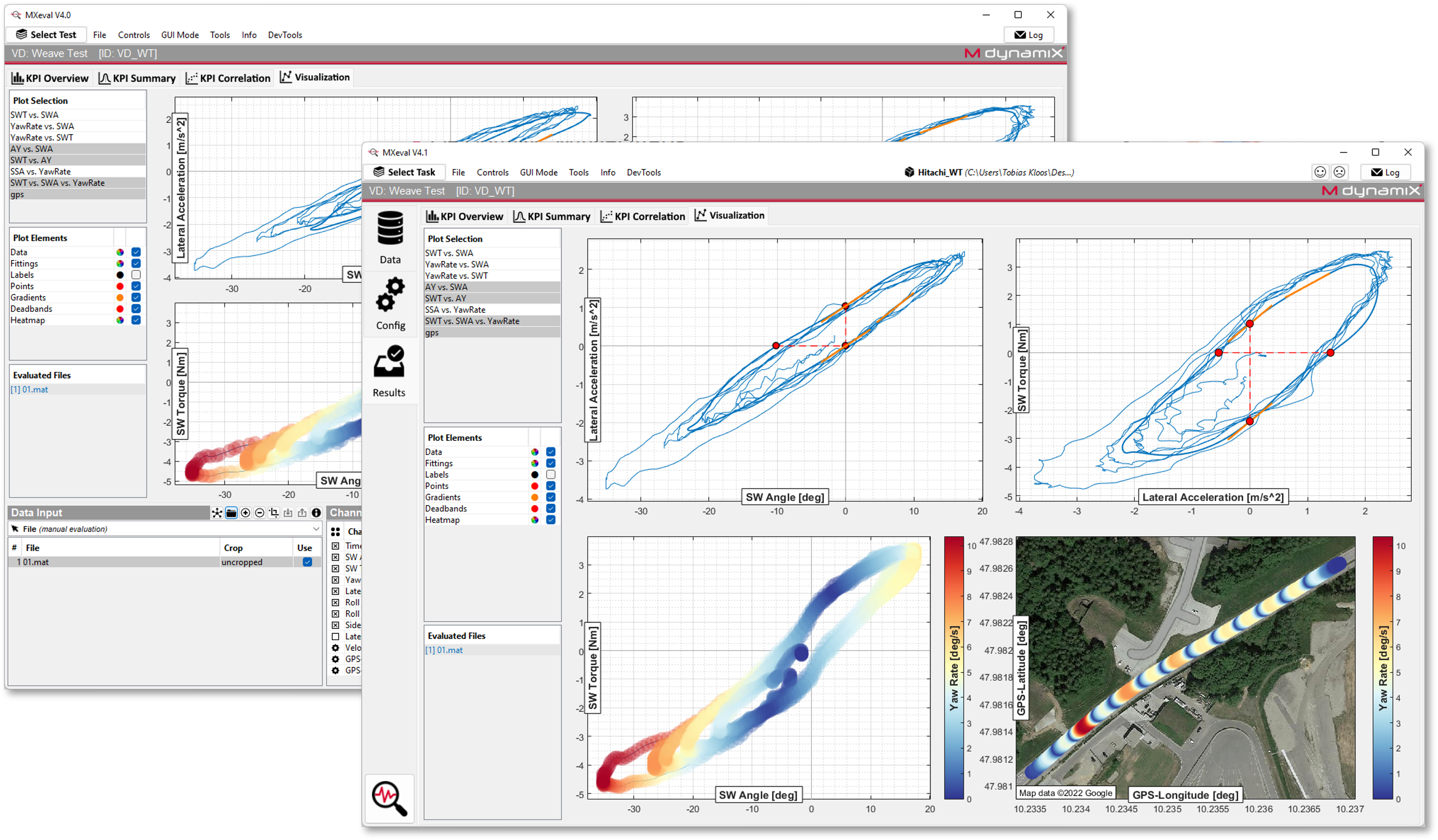The width and height of the screenshot is (1438, 840).
Task: Open the Results inbox panel
Action: tap(390, 371)
